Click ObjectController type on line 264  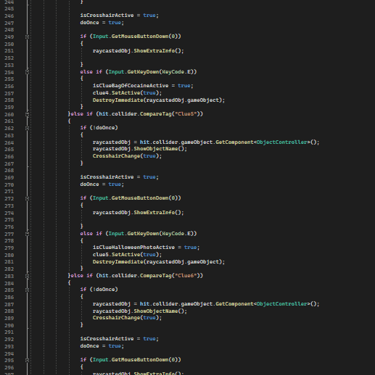coord(283,142)
